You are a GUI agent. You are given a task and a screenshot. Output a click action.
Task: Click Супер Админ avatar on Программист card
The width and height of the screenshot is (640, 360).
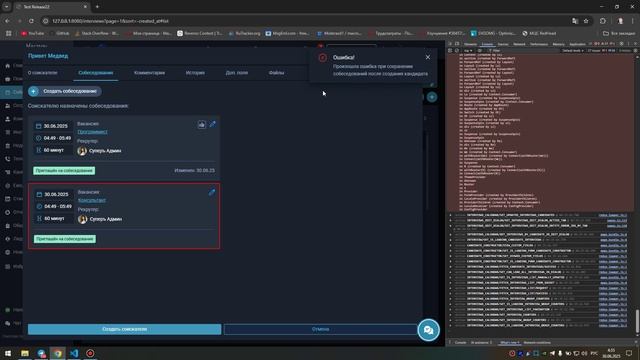(82, 151)
